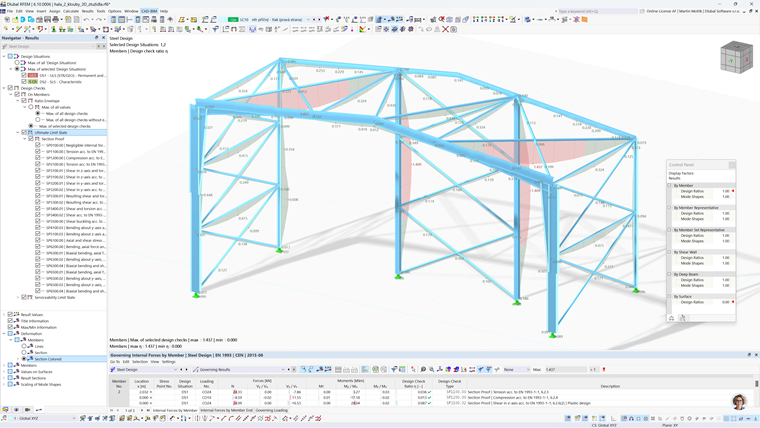Toggle DS2 SLS Characteristic checkbox
The height and width of the screenshot is (428, 760).
[24, 81]
